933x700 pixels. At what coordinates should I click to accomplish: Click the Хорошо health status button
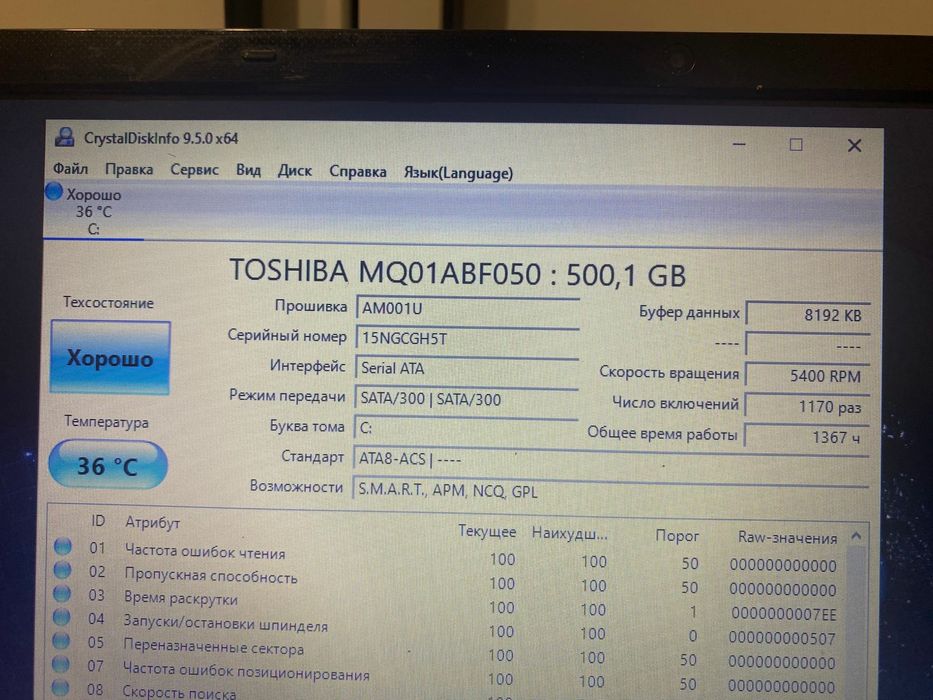click(x=110, y=357)
